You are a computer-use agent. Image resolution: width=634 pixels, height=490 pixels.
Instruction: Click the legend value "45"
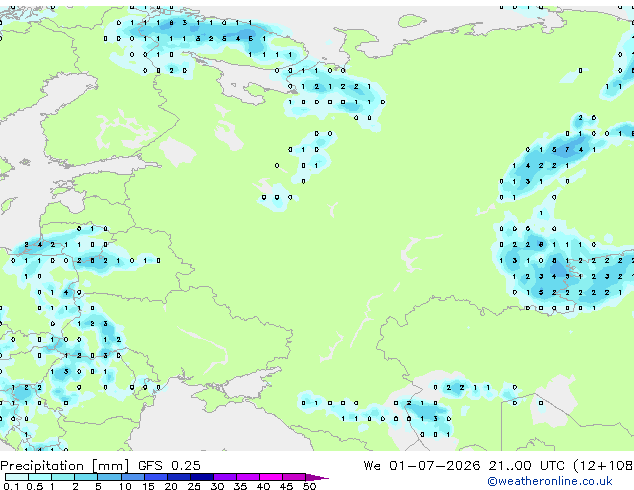[x=286, y=486]
